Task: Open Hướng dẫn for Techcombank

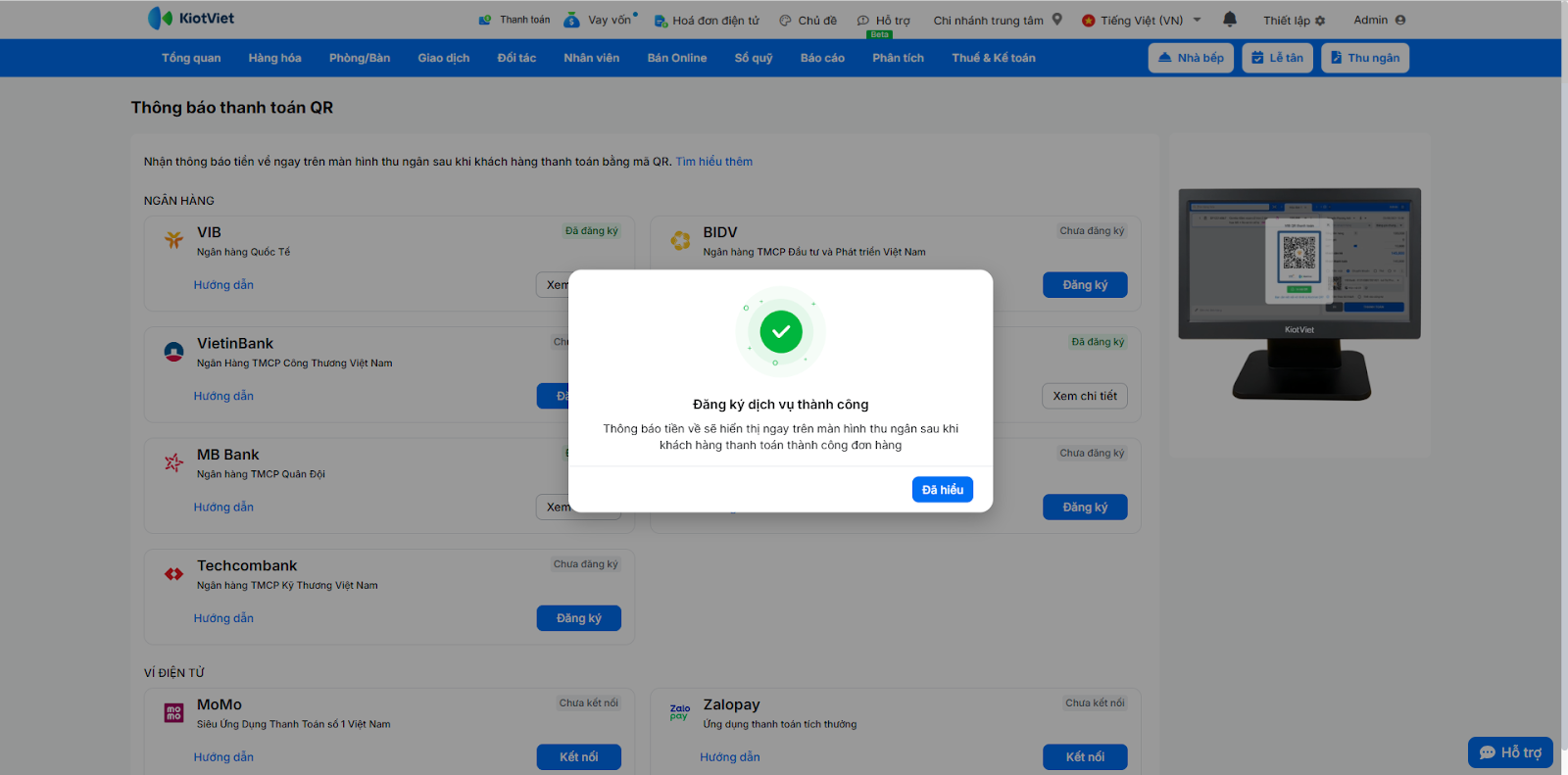Action: pos(223,618)
